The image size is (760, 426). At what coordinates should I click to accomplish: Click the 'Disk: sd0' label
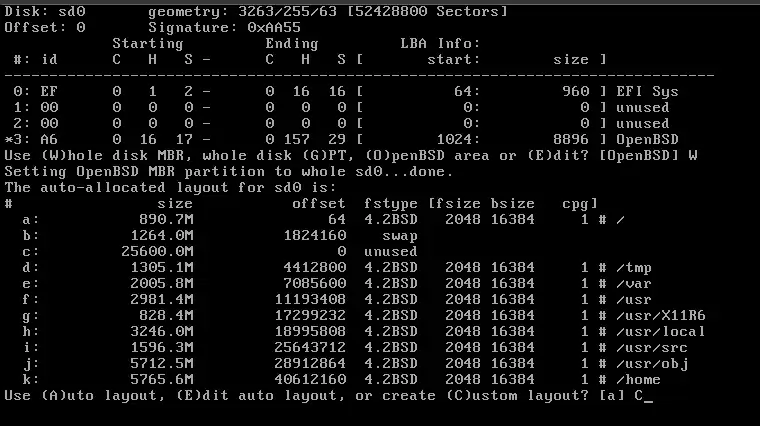tap(45, 11)
